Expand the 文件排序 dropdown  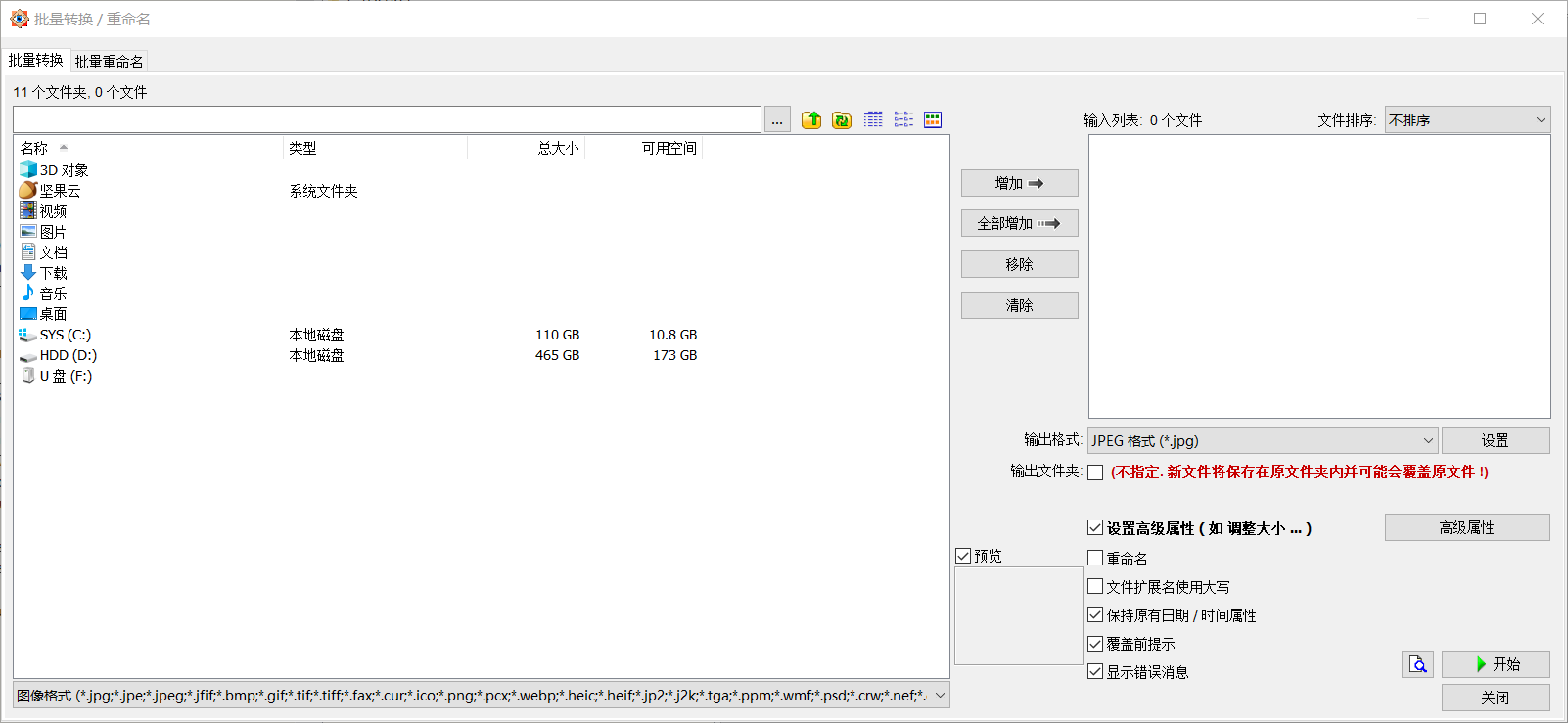tap(1466, 120)
